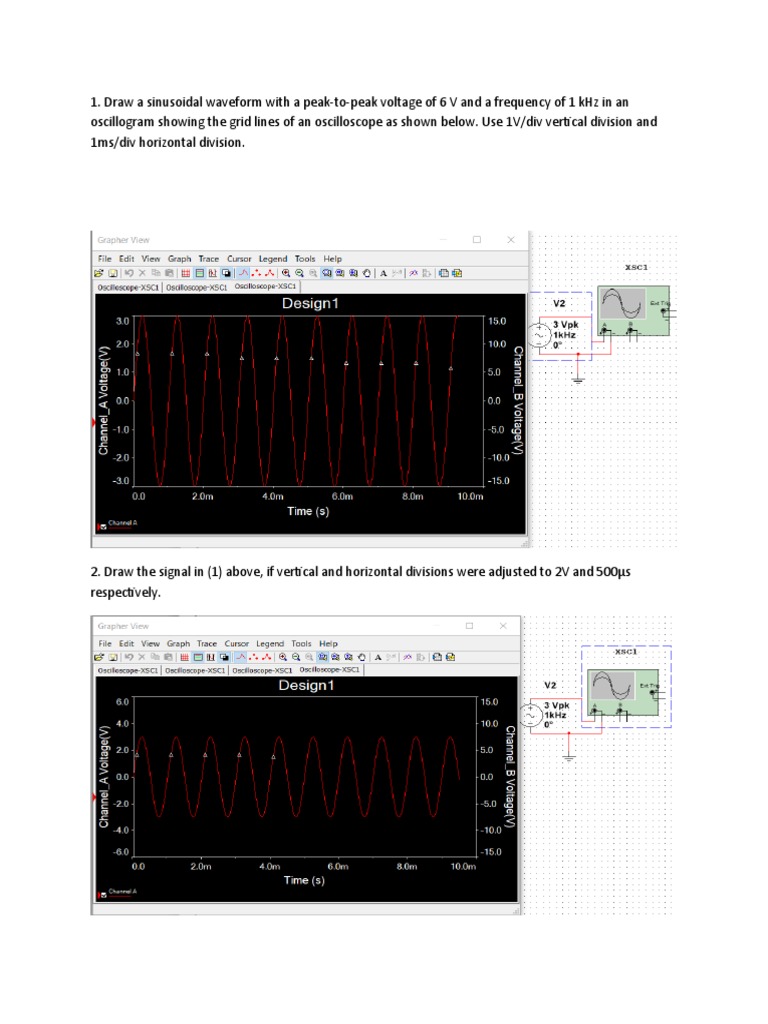Toggle Channel A legend checkbox in lower graph

[x=103, y=895]
